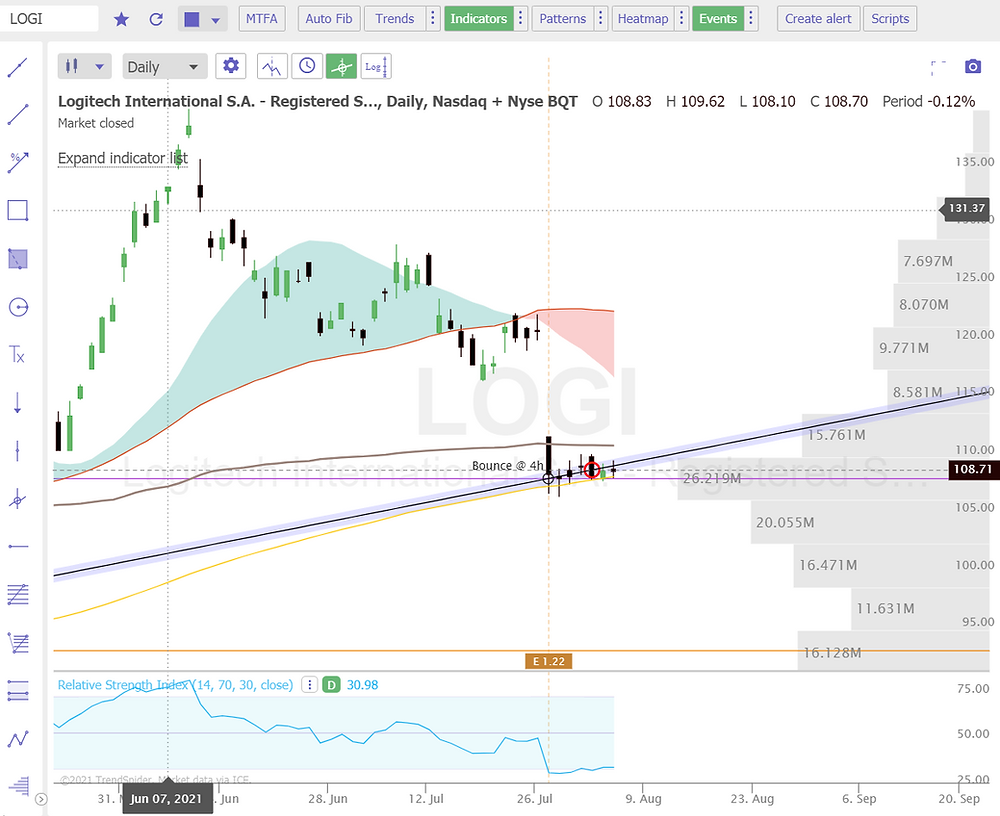
Task: Open chart settings gear icon
Action: click(231, 66)
